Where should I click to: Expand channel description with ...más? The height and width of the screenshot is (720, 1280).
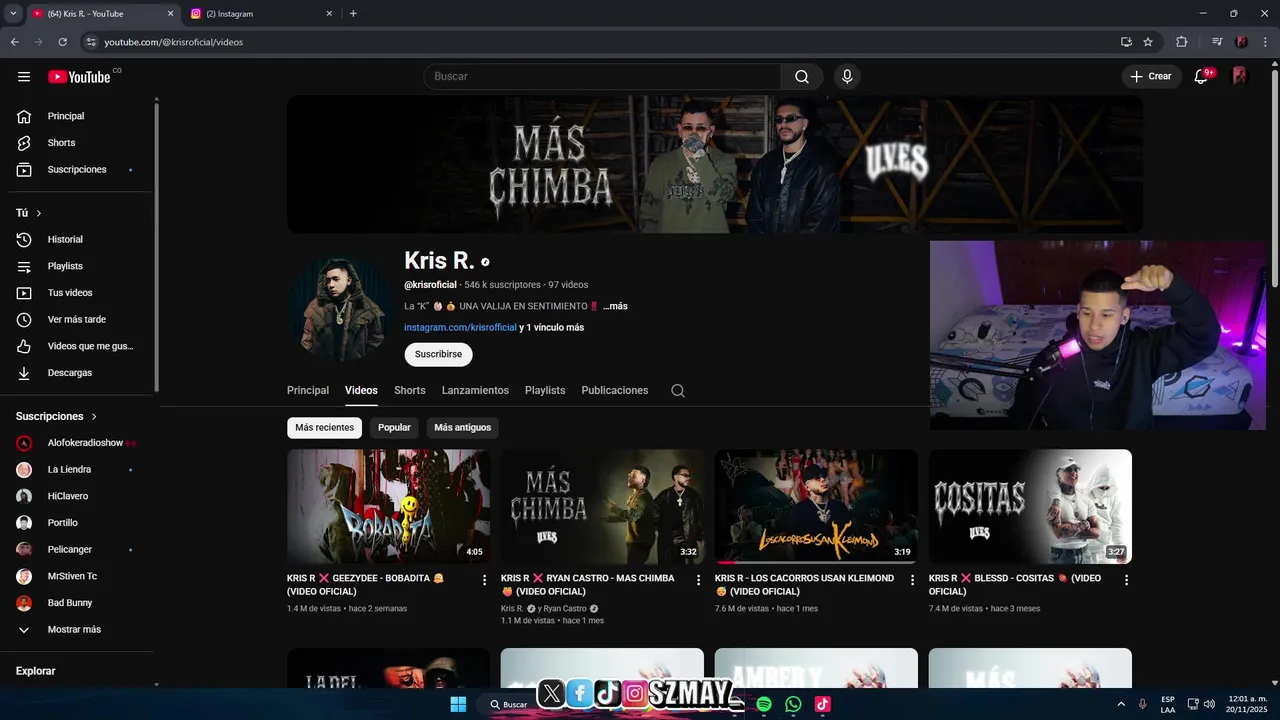pyautogui.click(x=615, y=306)
